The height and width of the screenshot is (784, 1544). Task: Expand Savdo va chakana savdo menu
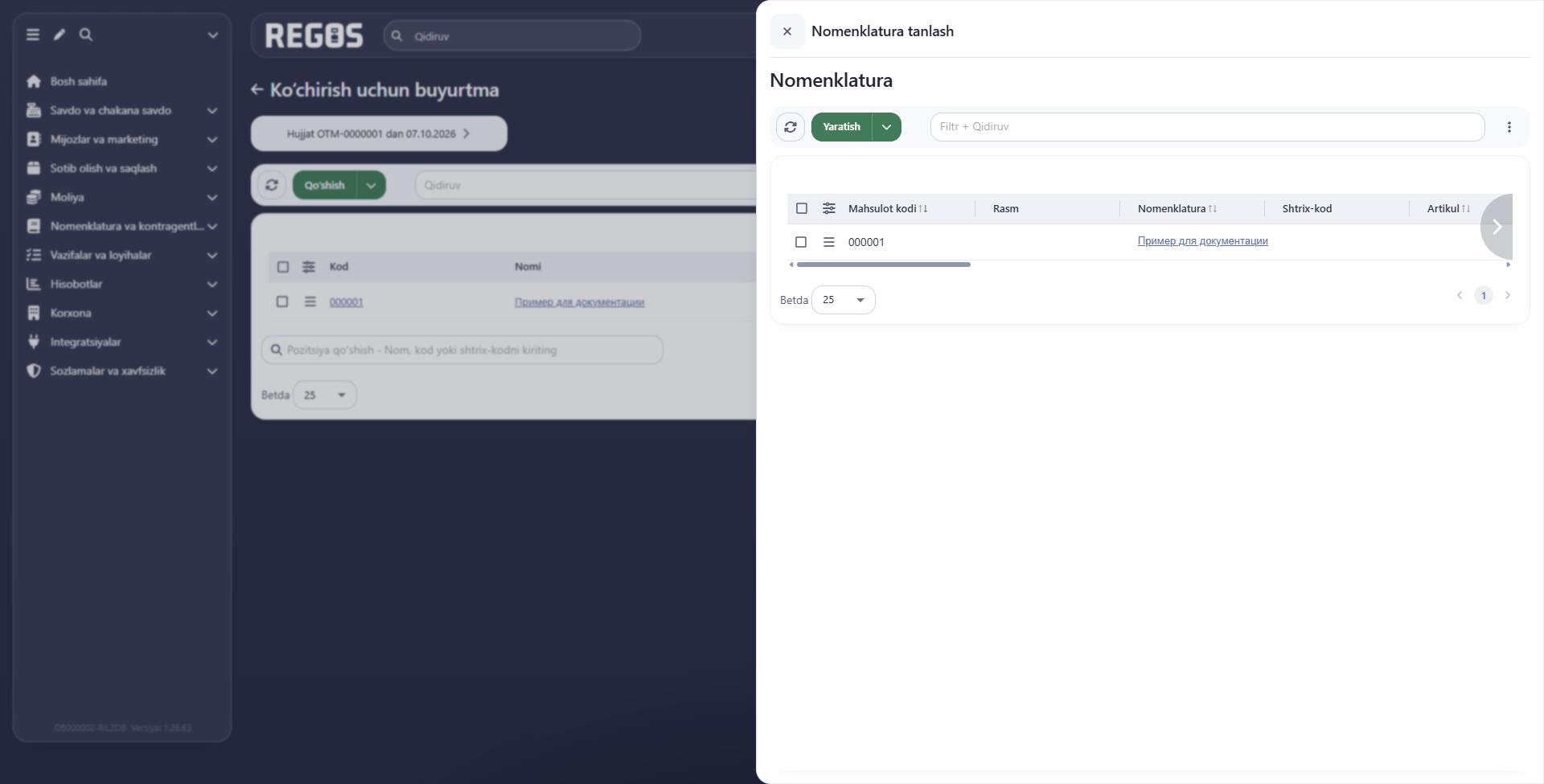pos(121,110)
